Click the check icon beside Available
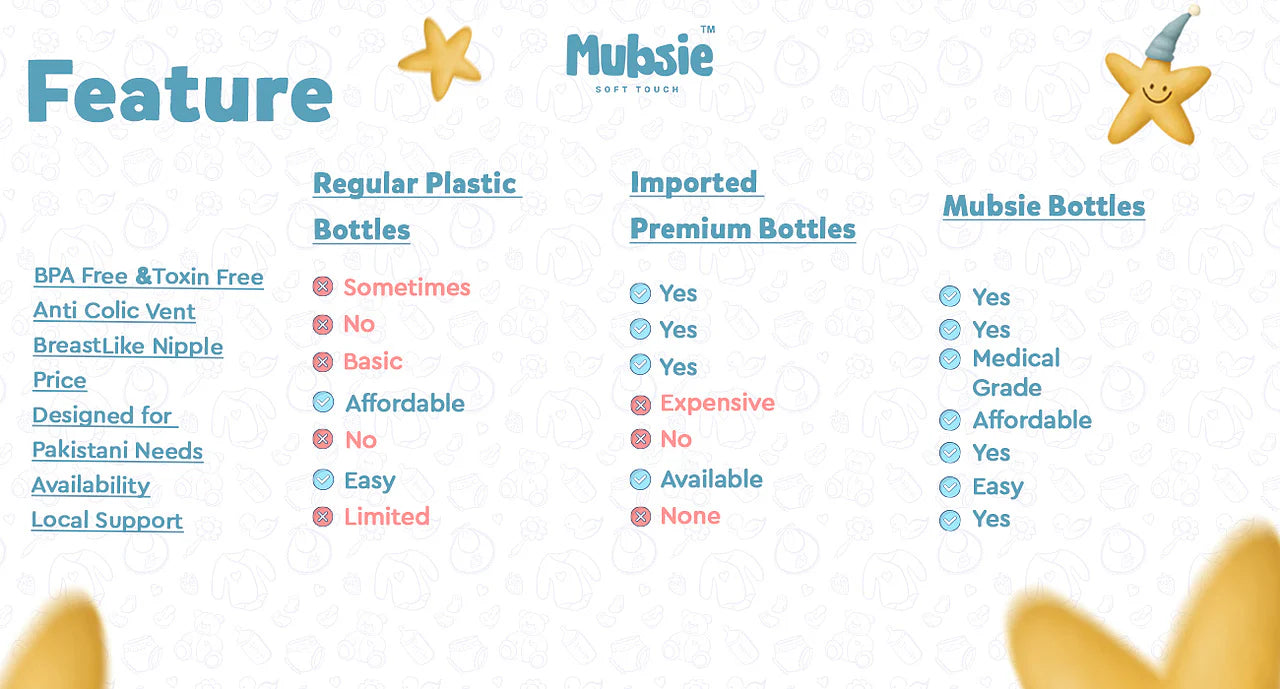Image resolution: width=1280 pixels, height=689 pixels. coord(640,479)
